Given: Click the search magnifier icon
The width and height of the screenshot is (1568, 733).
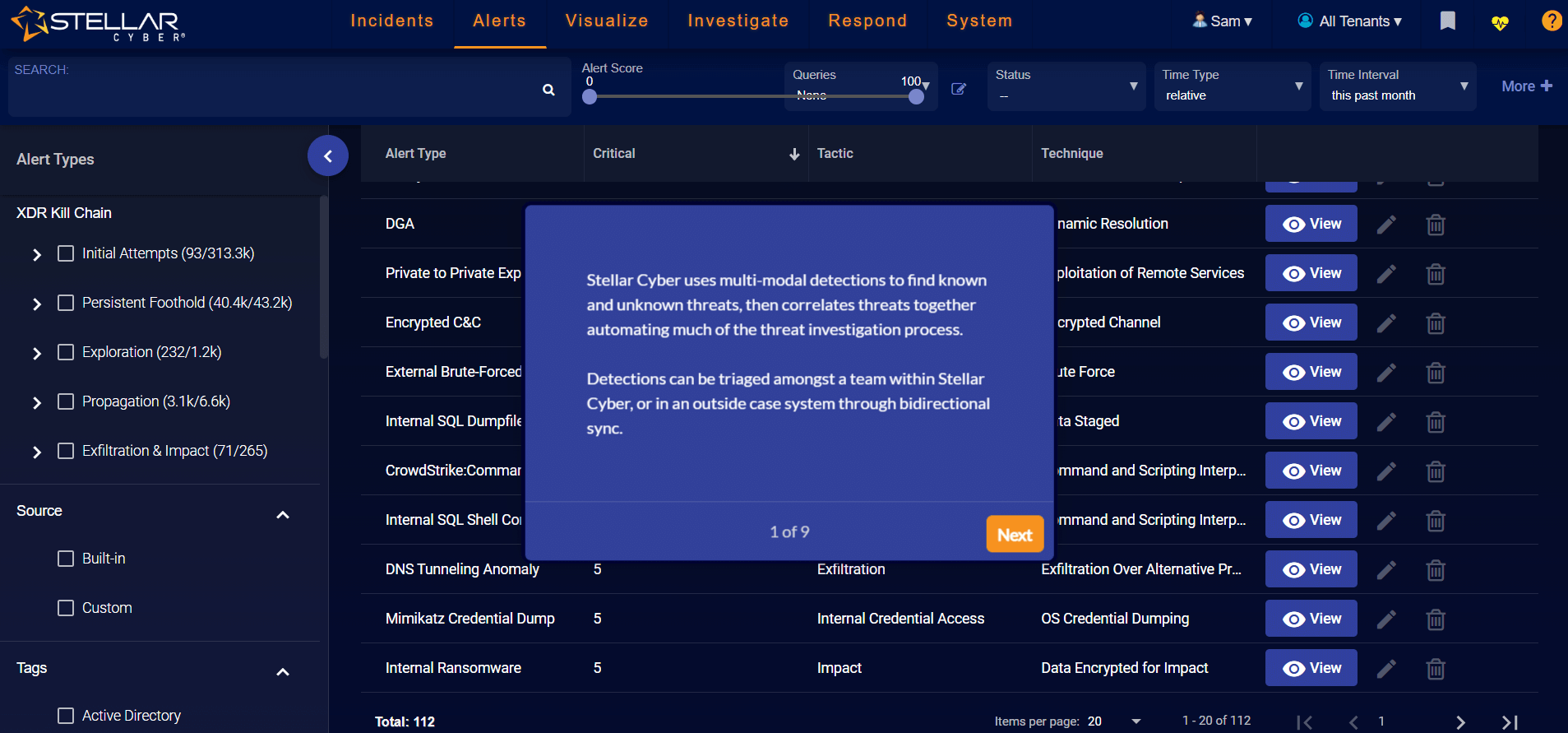Looking at the screenshot, I should point(548,90).
